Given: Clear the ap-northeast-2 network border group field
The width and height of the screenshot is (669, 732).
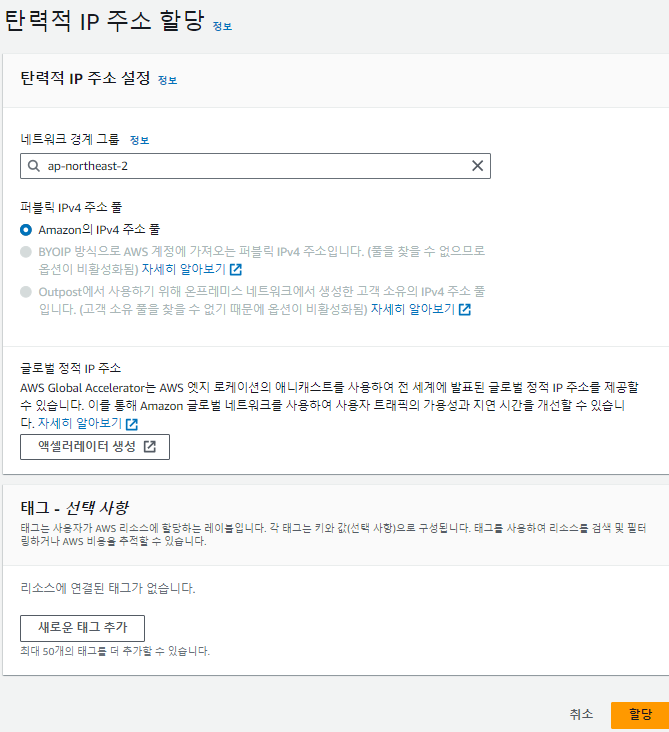Looking at the screenshot, I should click(477, 166).
